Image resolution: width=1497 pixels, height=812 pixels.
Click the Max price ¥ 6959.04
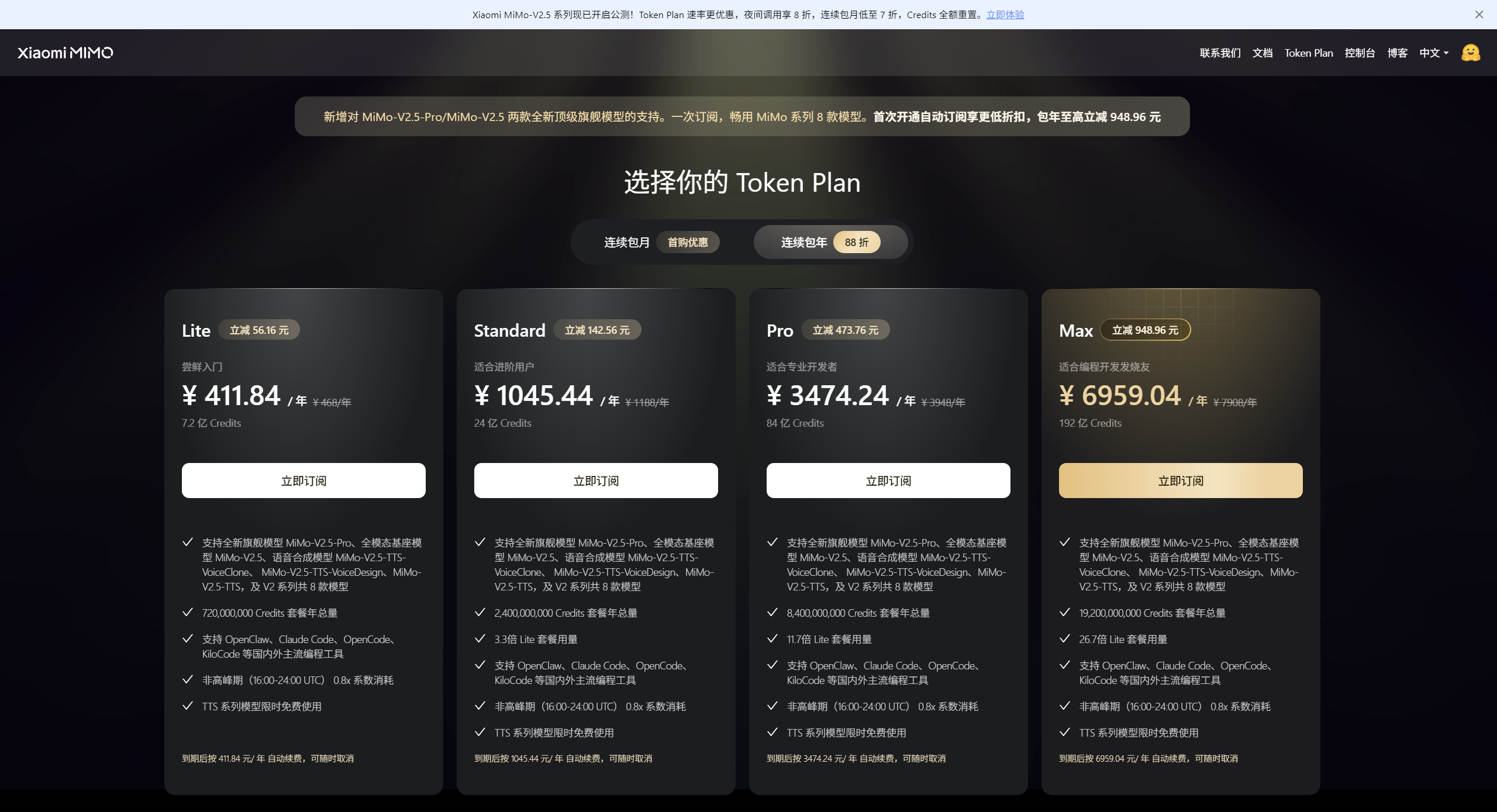(1120, 395)
